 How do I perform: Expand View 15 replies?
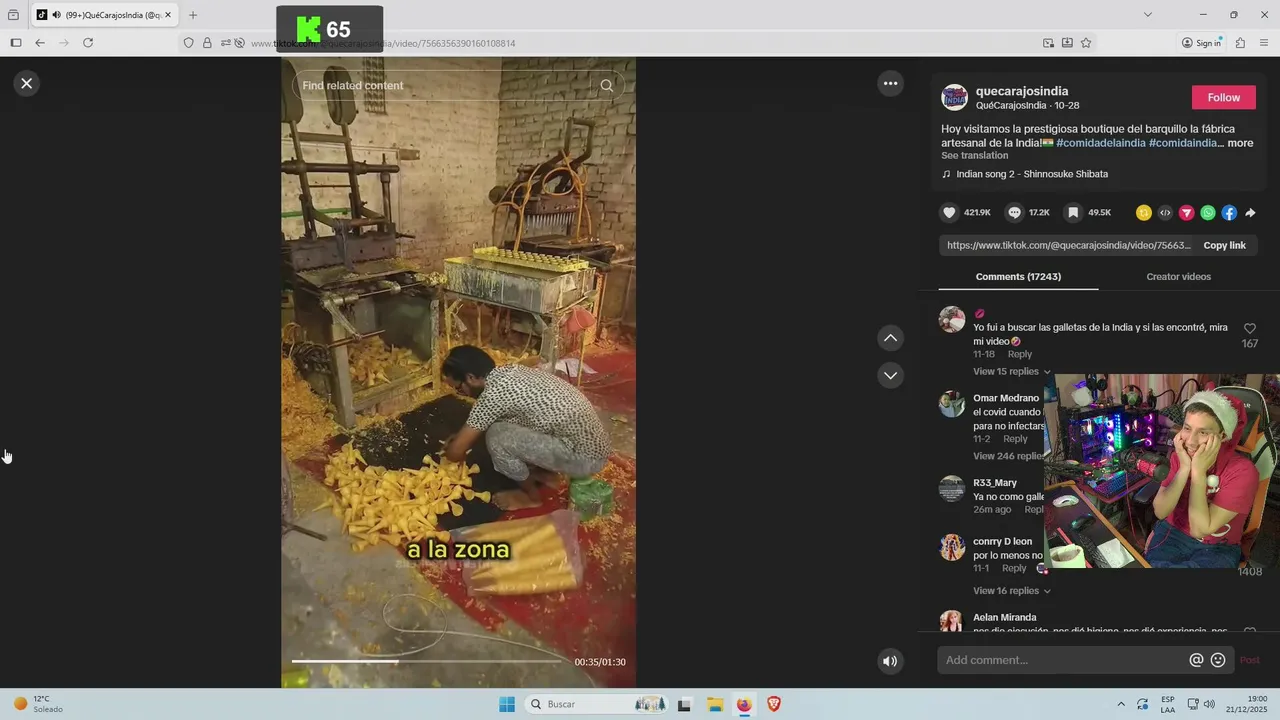[x=1012, y=372]
